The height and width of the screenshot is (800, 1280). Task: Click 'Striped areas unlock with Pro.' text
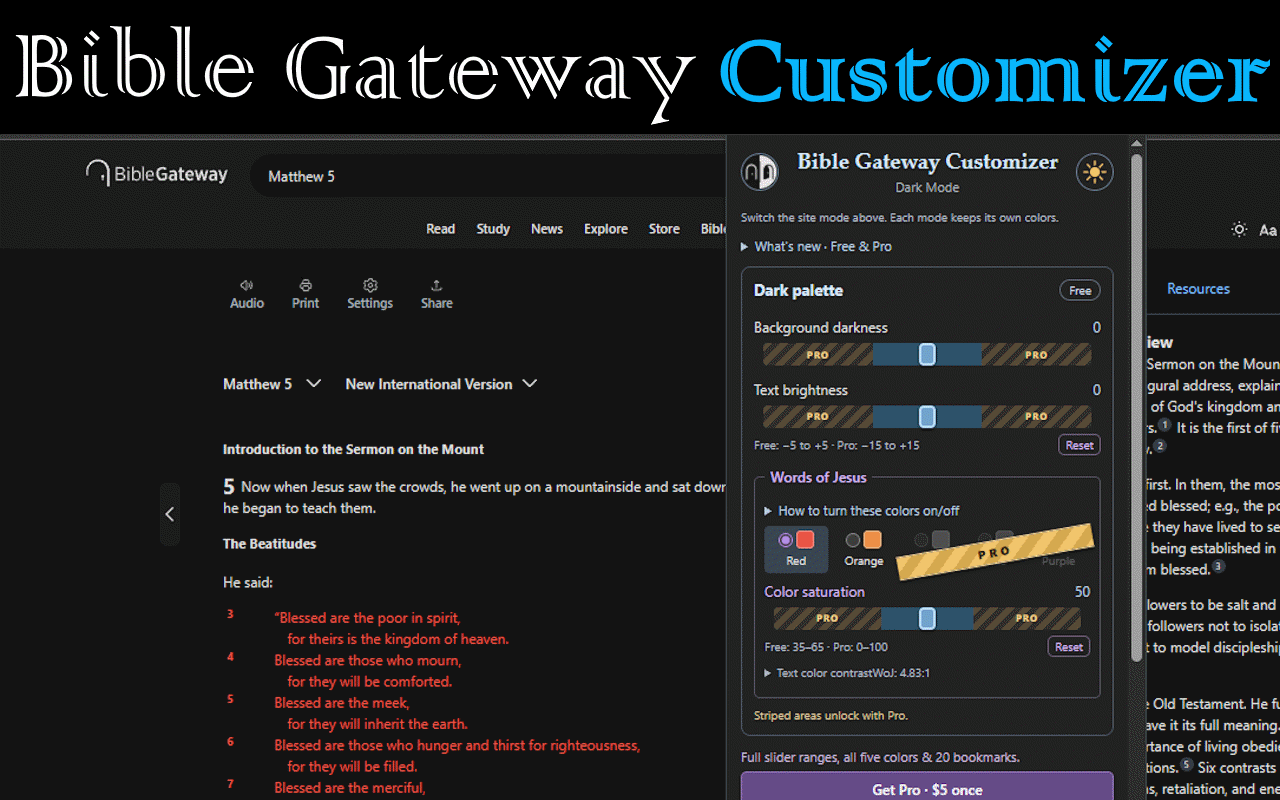coord(831,716)
